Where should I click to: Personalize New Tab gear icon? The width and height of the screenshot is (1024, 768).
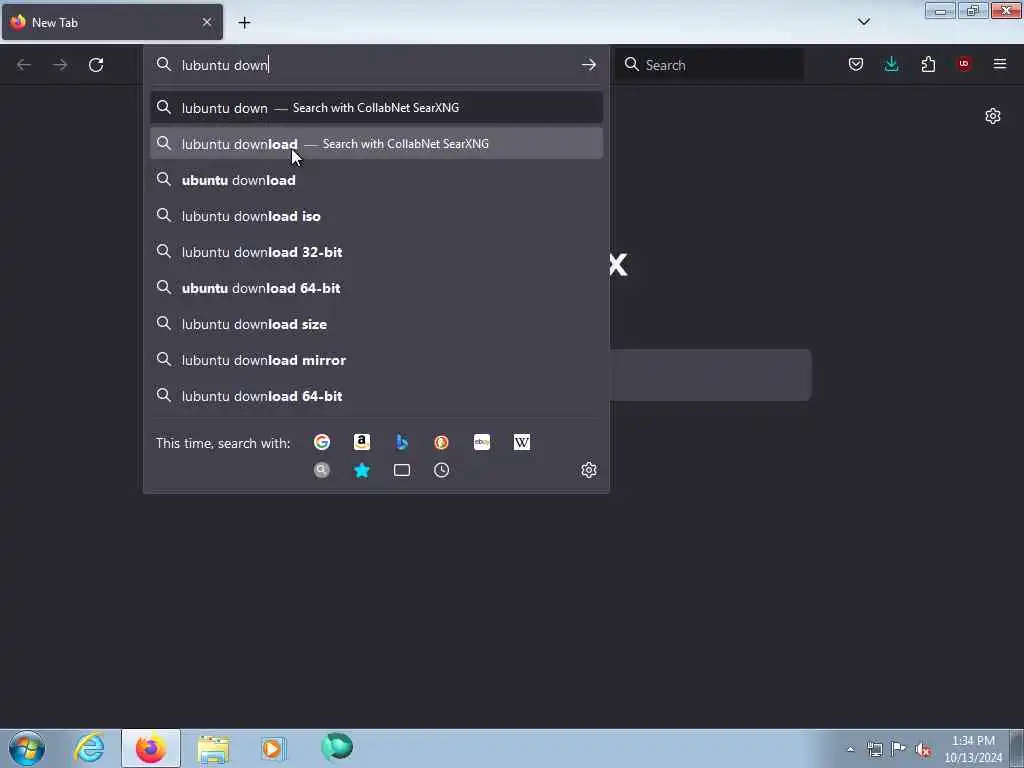pyautogui.click(x=993, y=116)
